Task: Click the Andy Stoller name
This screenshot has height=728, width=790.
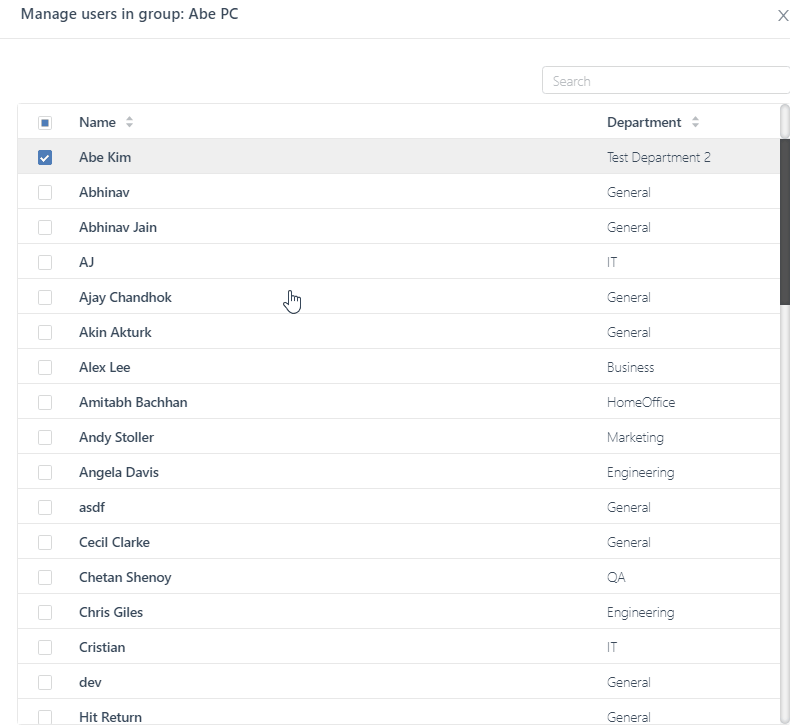Action: 116,437
